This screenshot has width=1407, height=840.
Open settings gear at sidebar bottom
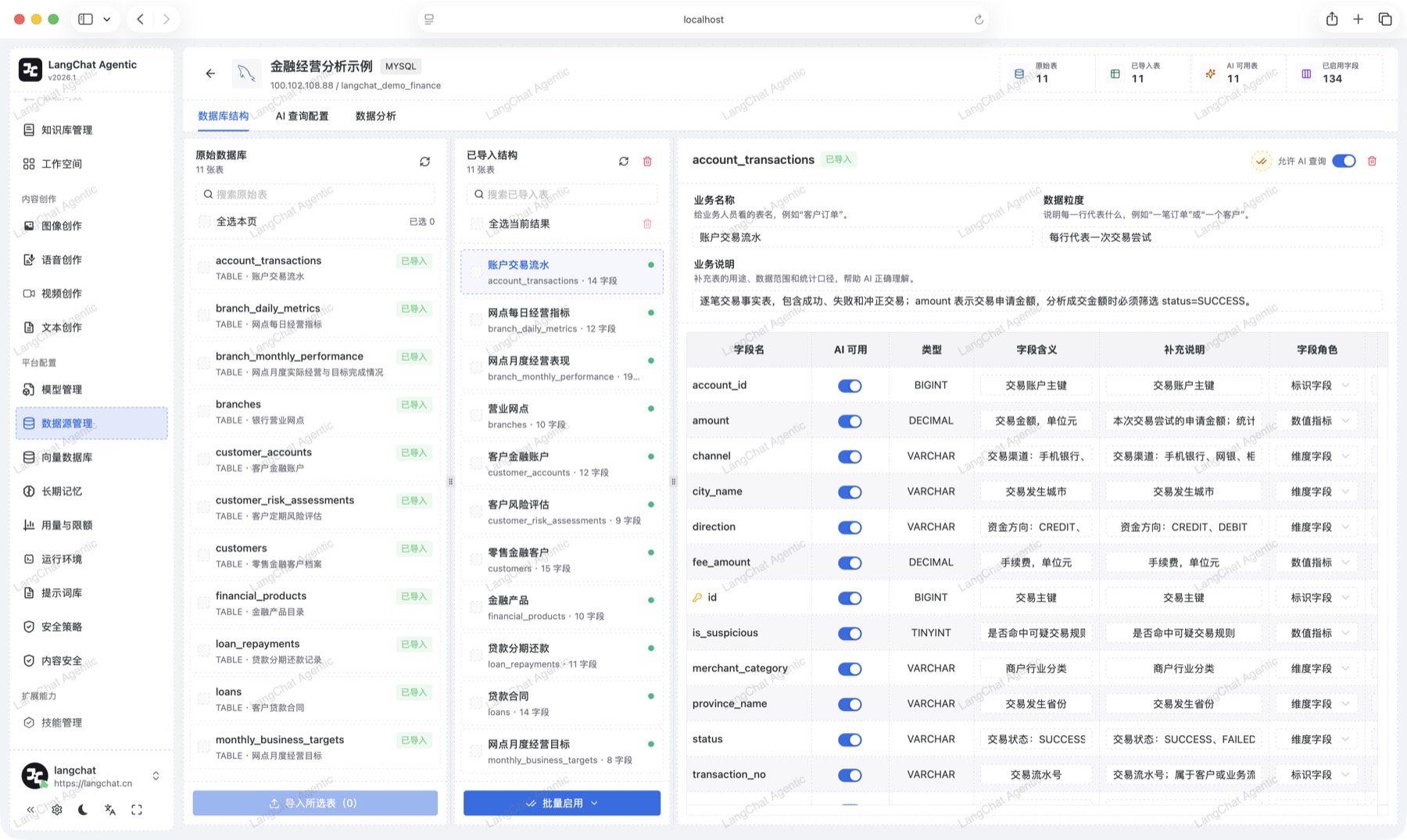coord(57,810)
